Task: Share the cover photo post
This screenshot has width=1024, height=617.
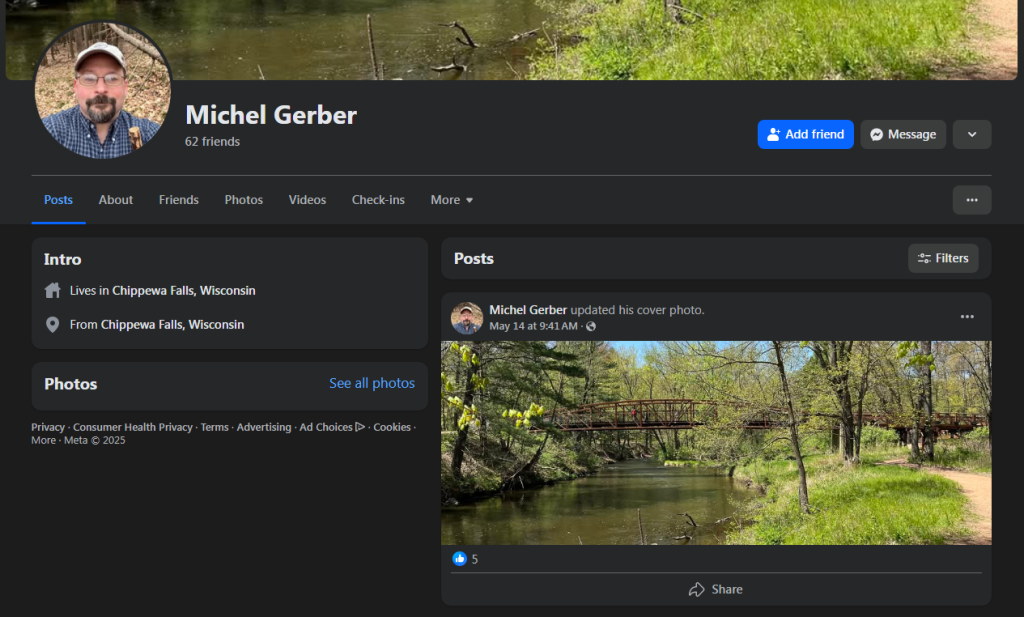Action: [716, 590]
